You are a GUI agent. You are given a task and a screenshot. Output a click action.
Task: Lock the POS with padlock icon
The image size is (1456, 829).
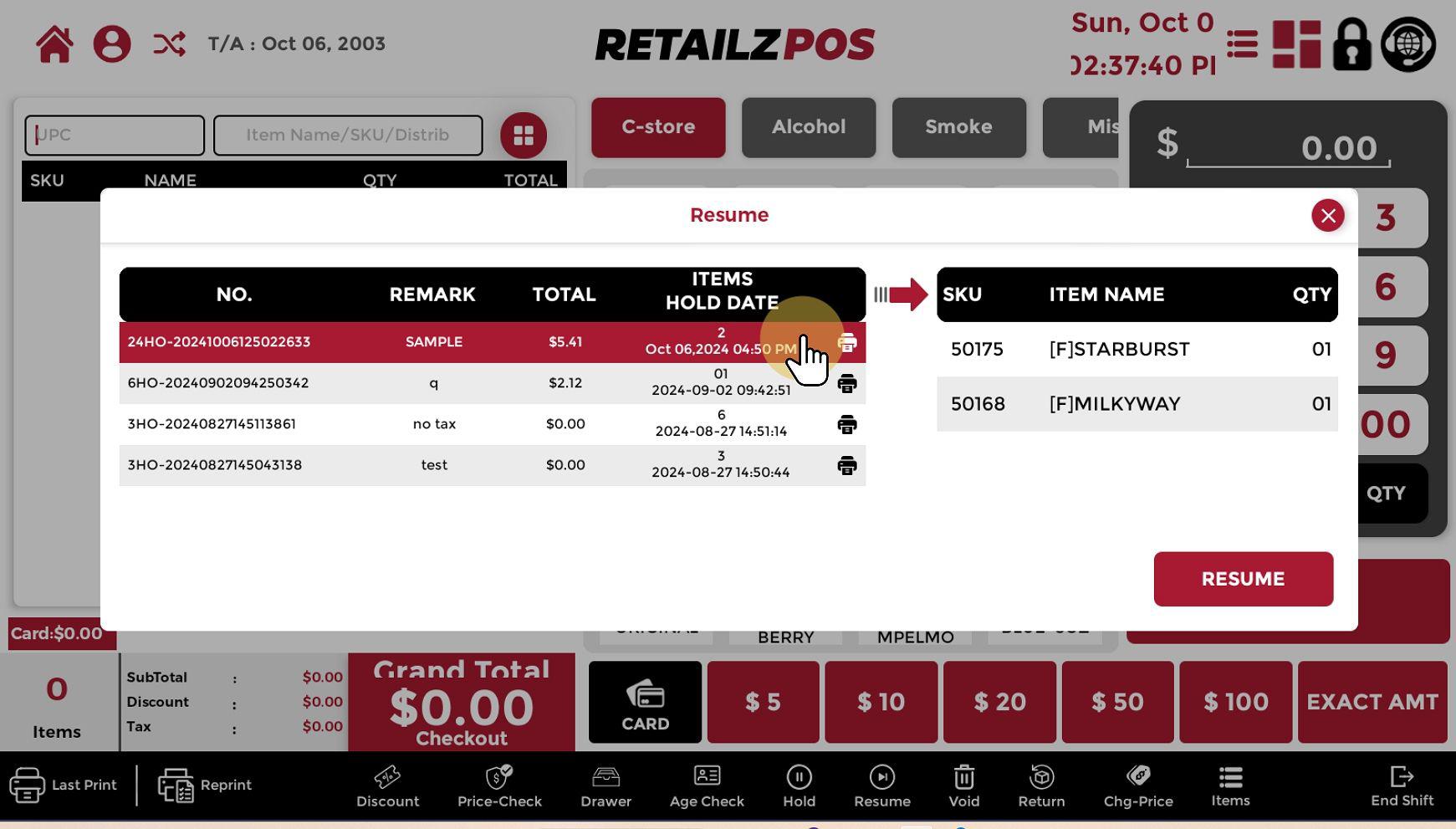[1351, 44]
